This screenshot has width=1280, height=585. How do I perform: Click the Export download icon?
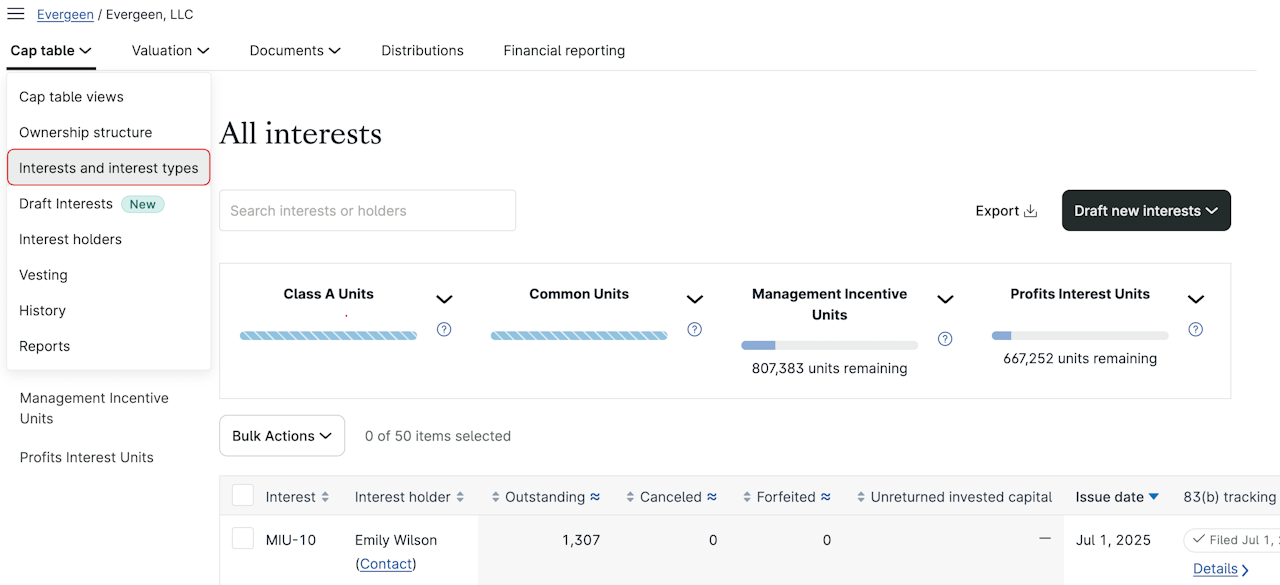(x=1030, y=211)
